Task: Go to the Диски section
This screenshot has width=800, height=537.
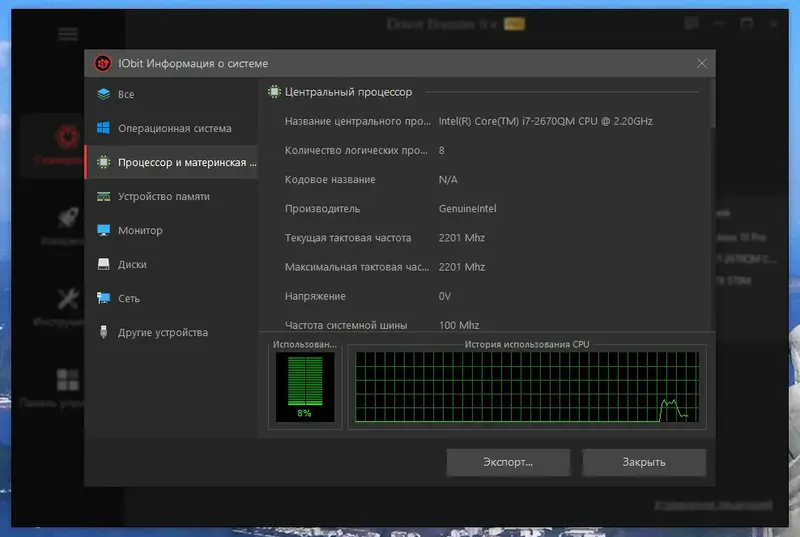Action: (171, 264)
